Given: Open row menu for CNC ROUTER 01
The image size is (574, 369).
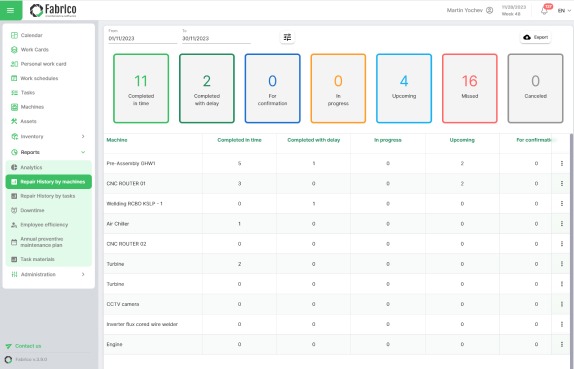Looking at the screenshot, I should [x=562, y=184].
